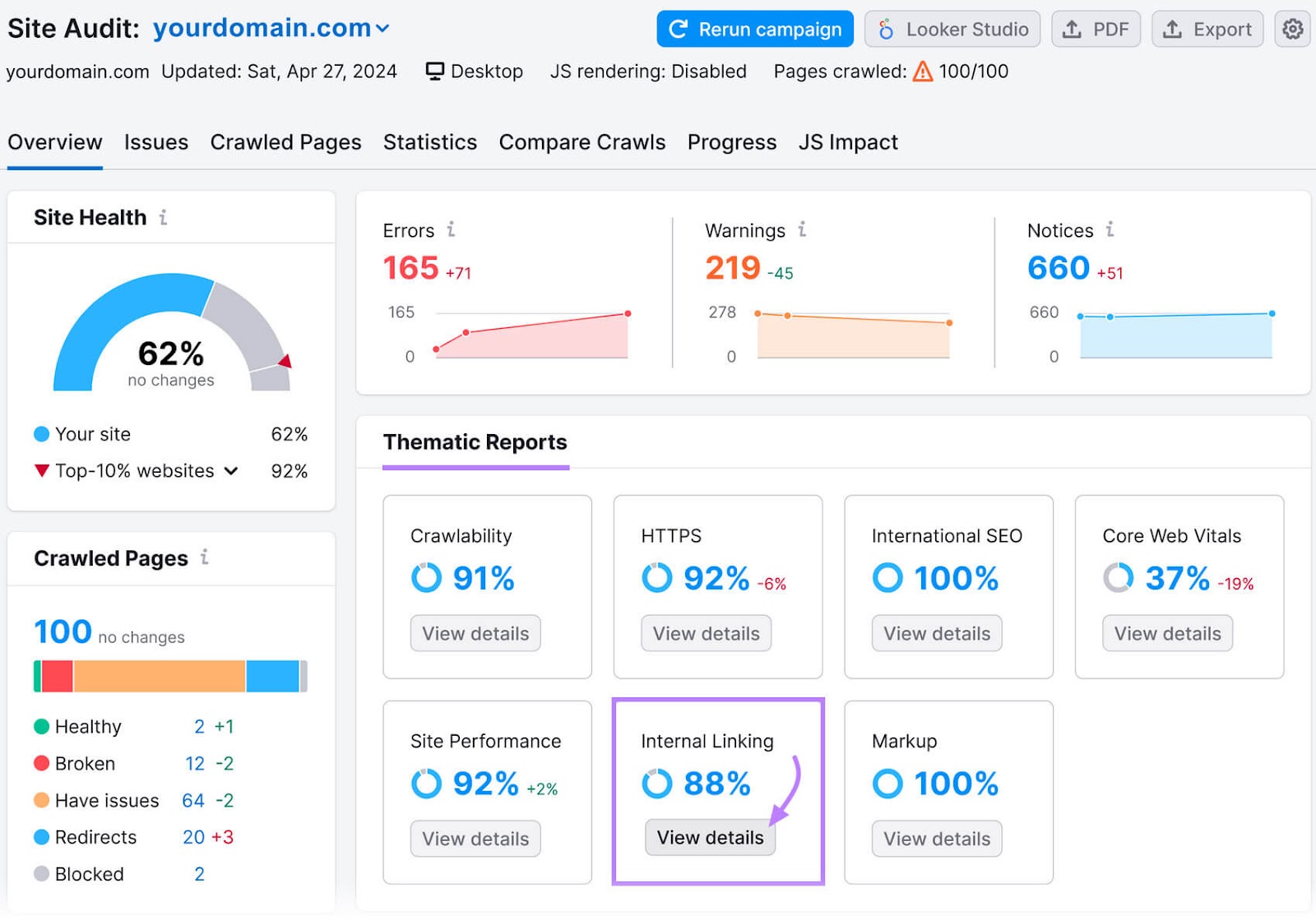Viewport: 1316px width, 920px height.
Task: Click the Warnings info icon
Action: pos(800,230)
